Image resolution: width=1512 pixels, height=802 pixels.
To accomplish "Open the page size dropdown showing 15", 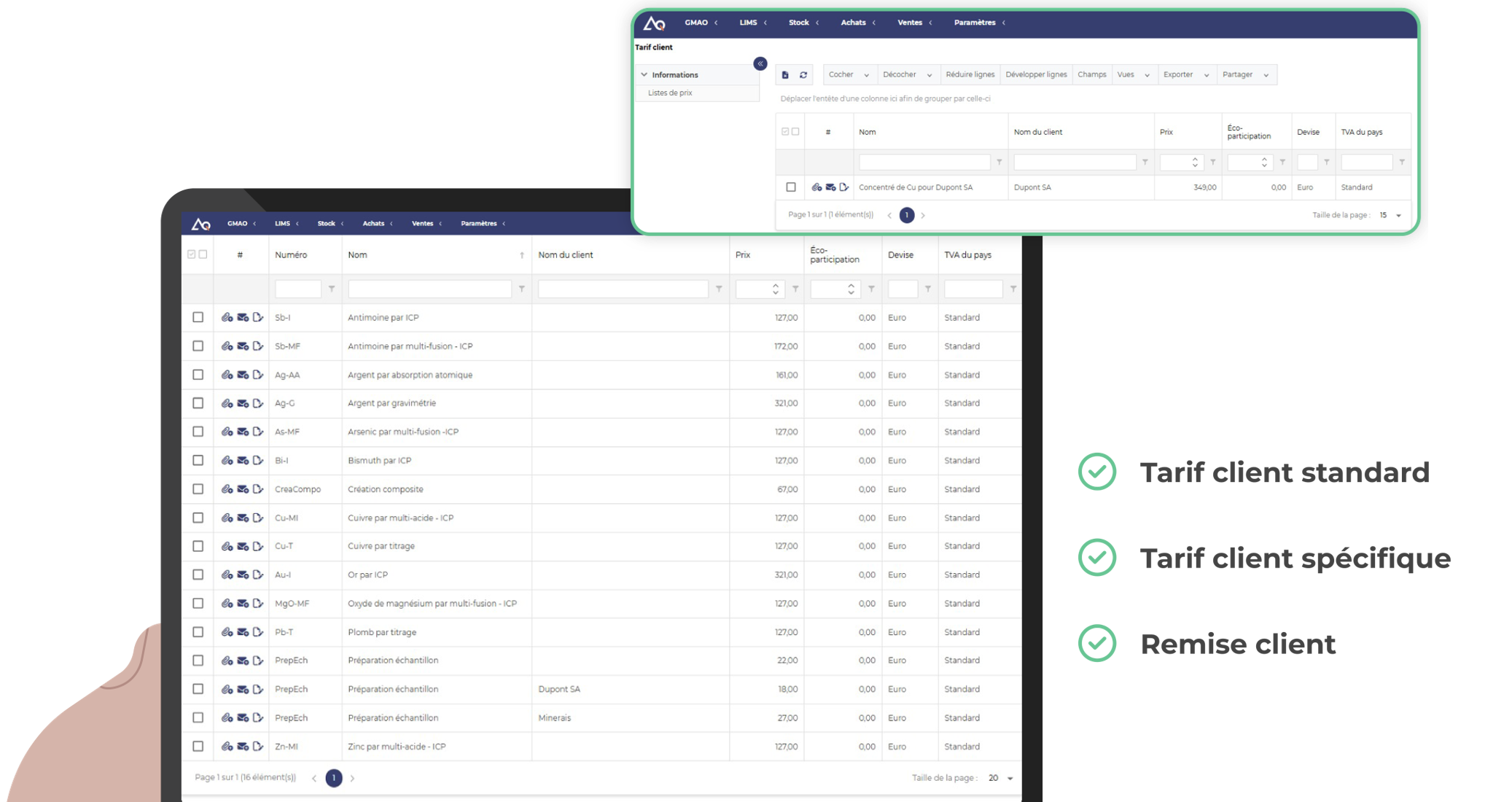I will 1390,215.
